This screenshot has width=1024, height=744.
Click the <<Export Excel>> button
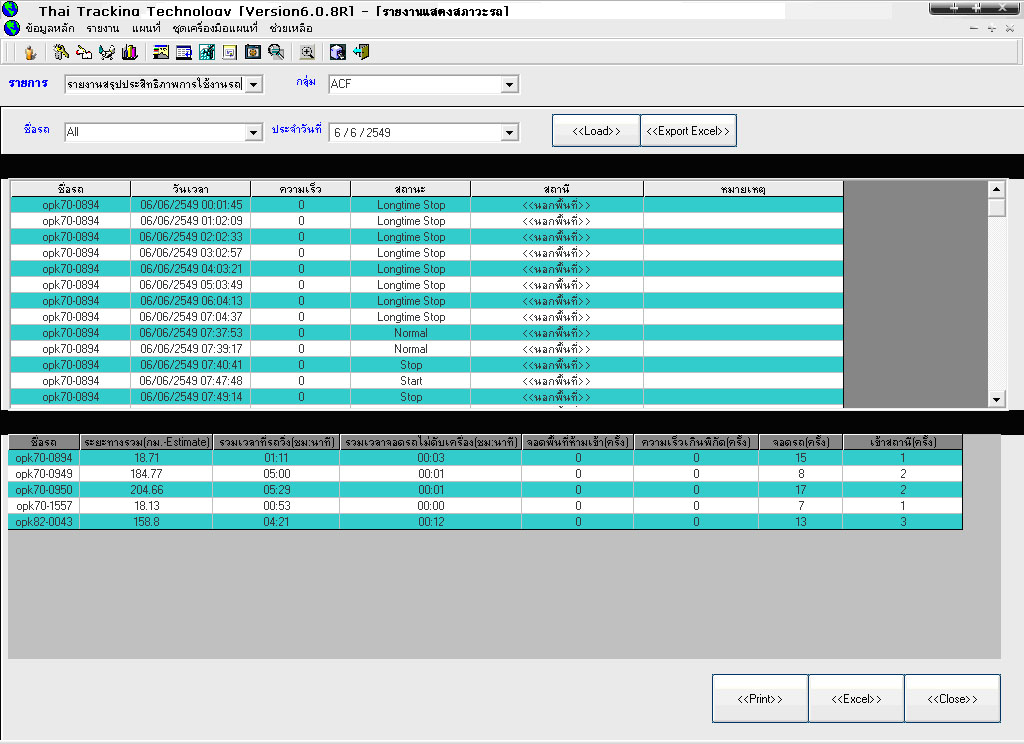688,131
